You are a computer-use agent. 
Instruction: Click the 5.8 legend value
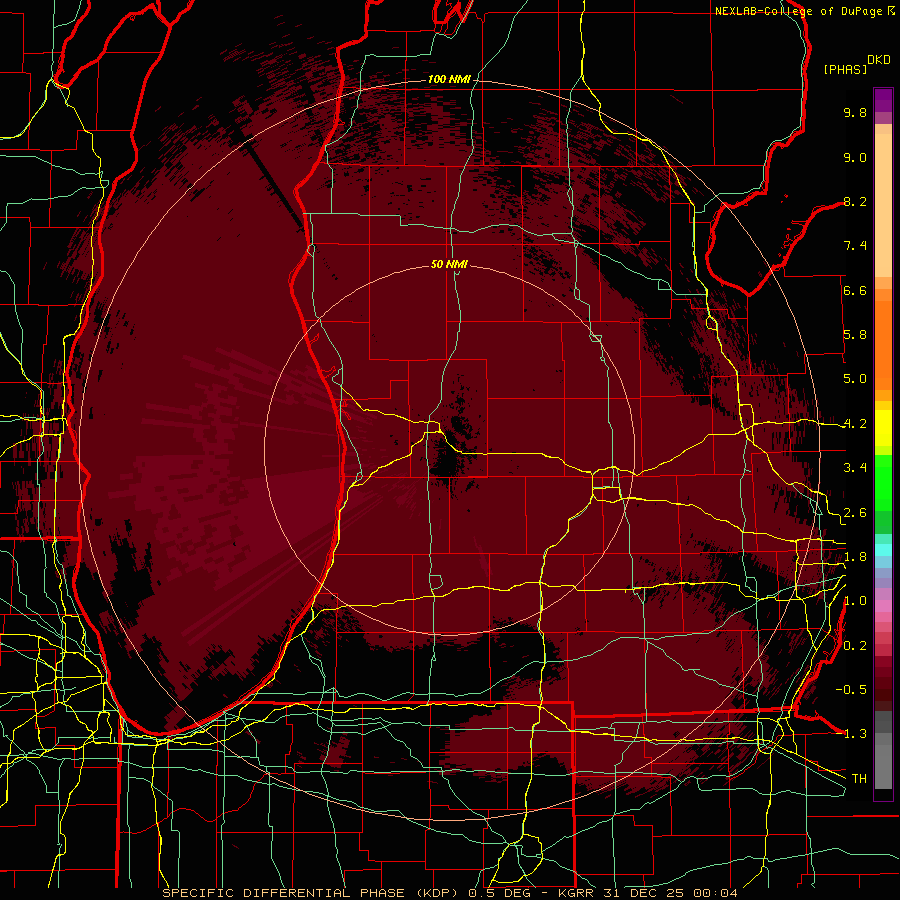855,335
